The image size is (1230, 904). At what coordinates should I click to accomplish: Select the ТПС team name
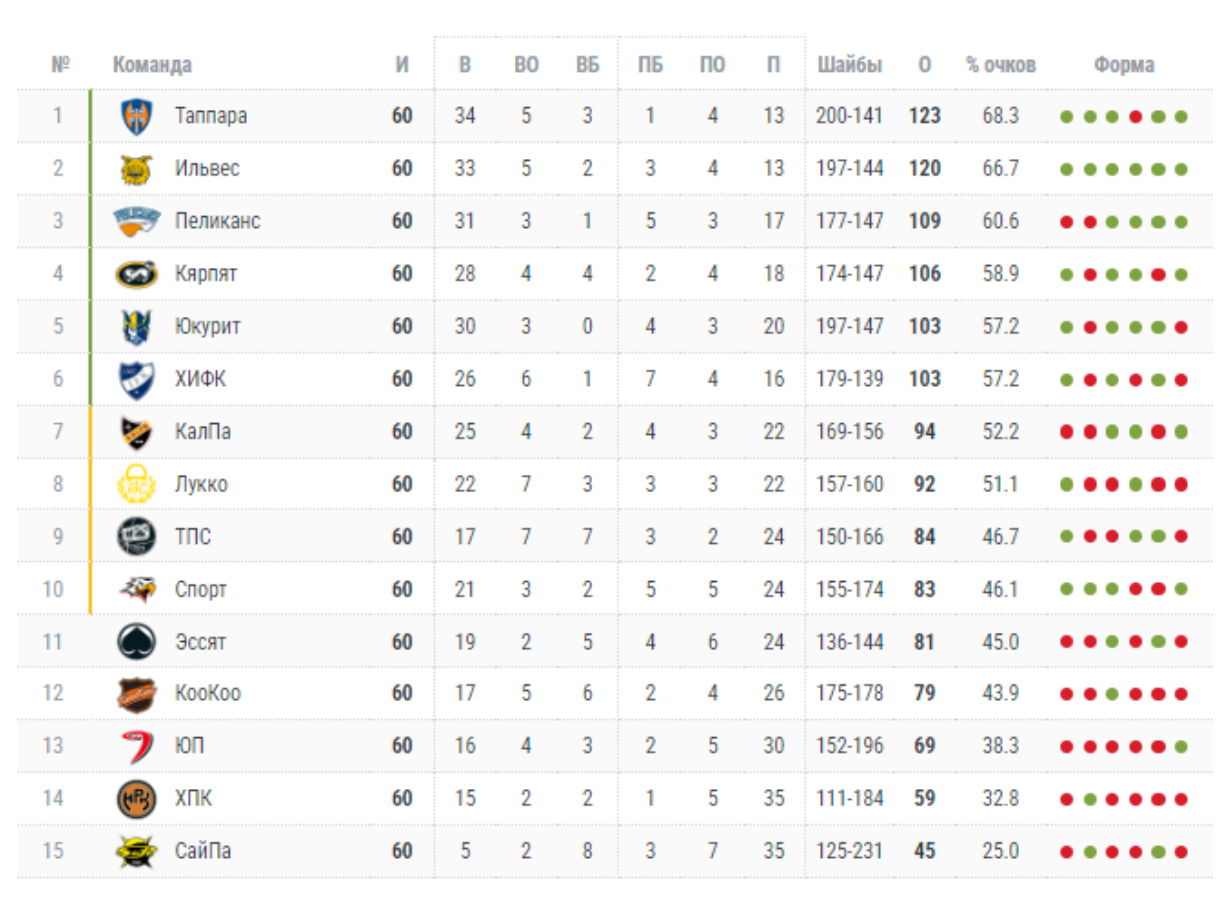193,537
